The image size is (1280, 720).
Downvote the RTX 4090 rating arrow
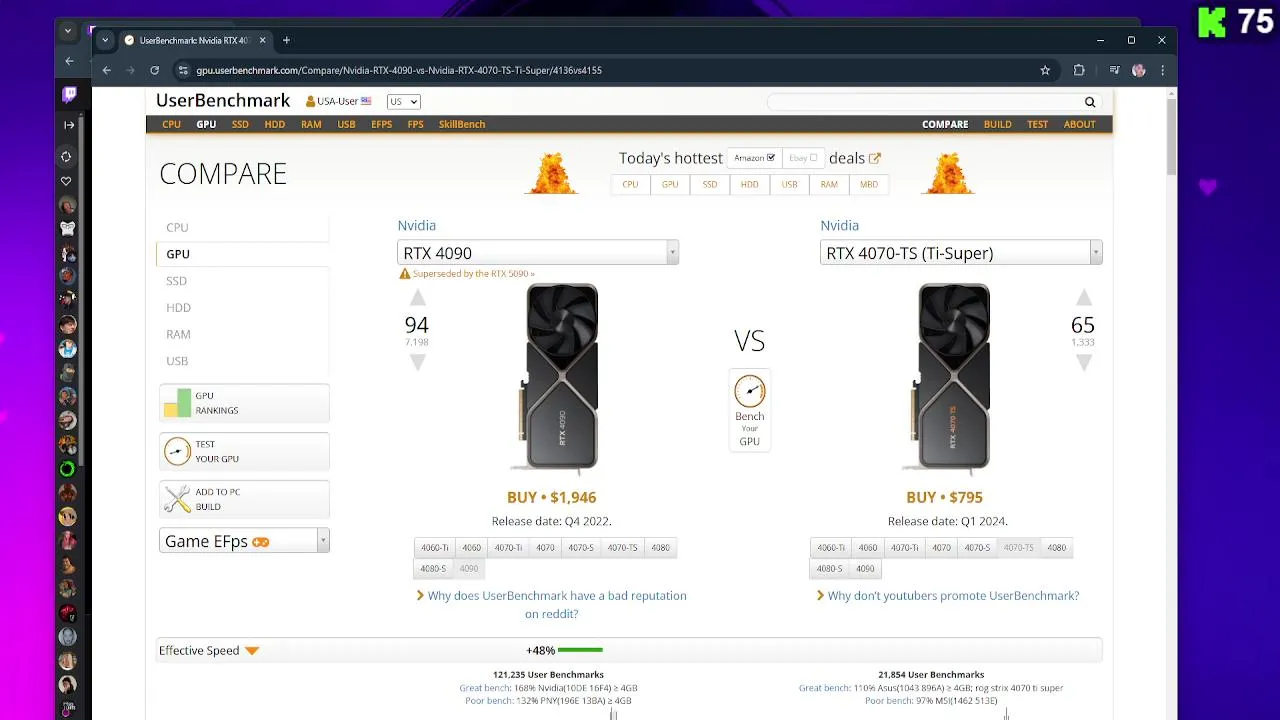[x=417, y=363]
